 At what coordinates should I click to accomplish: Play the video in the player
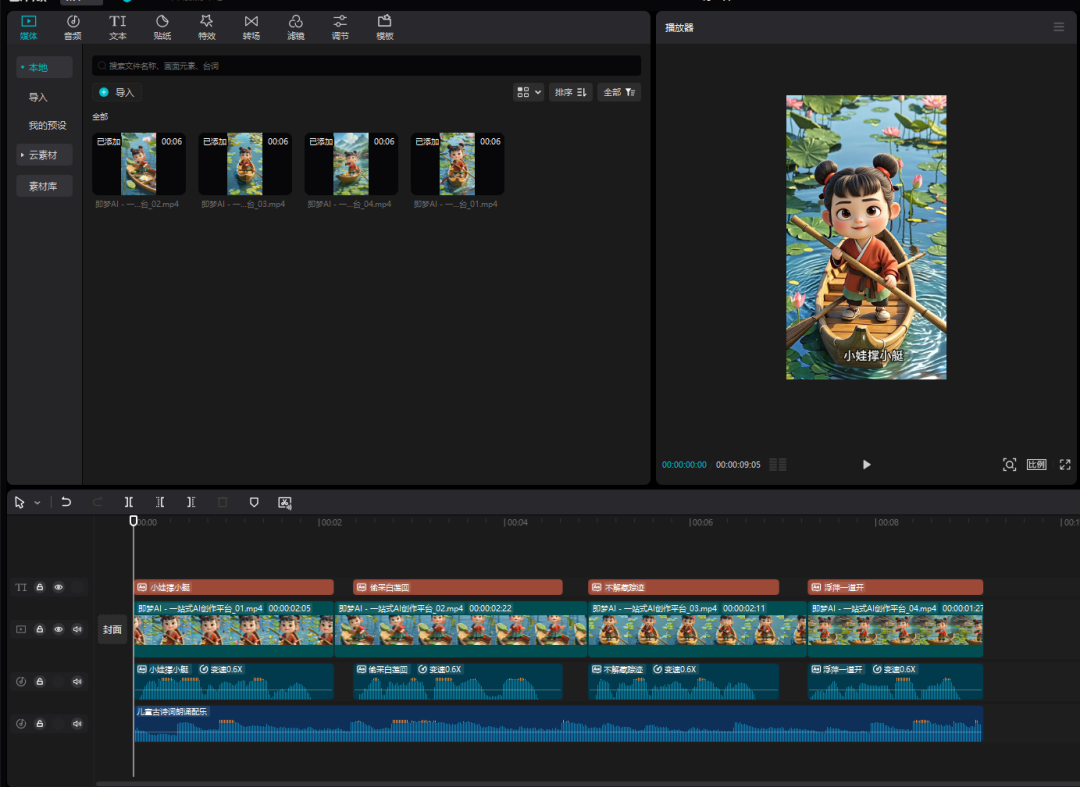pyautogui.click(x=866, y=464)
